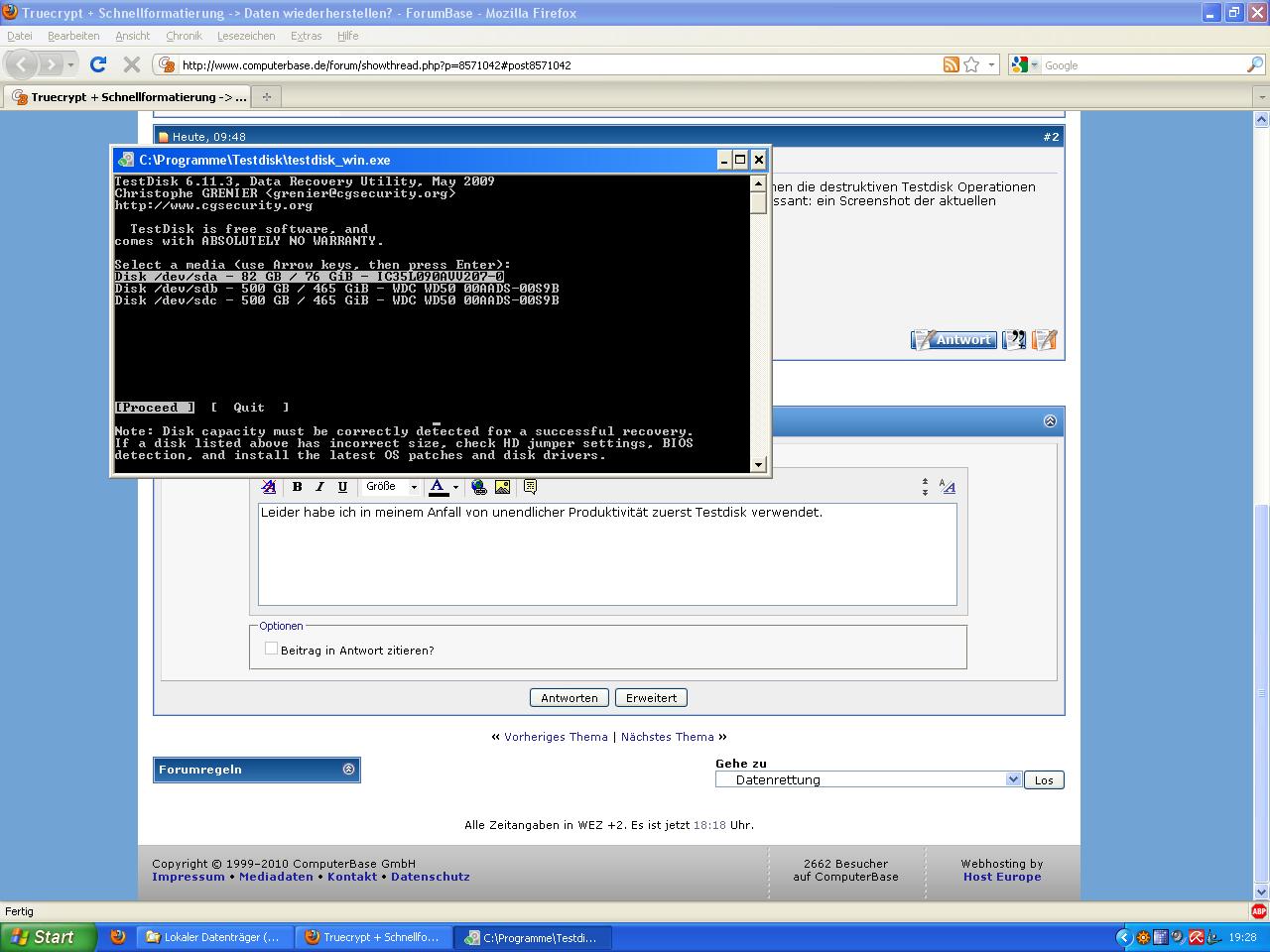Open the history dropdown next to Forward
The height and width of the screenshot is (952, 1270).
click(70, 64)
